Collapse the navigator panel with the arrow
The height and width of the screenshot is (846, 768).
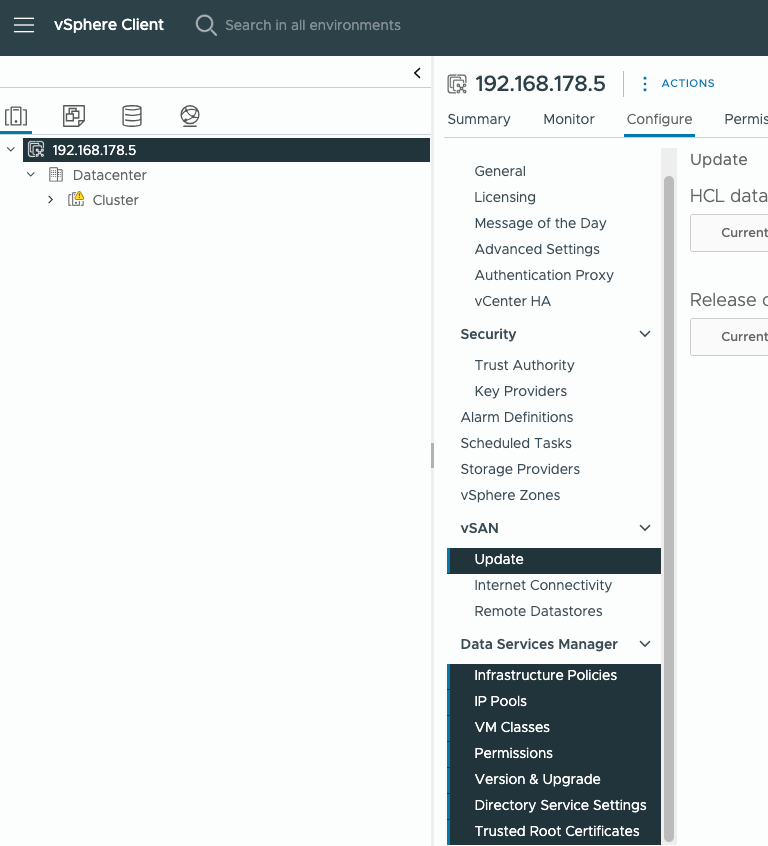pyautogui.click(x=417, y=73)
